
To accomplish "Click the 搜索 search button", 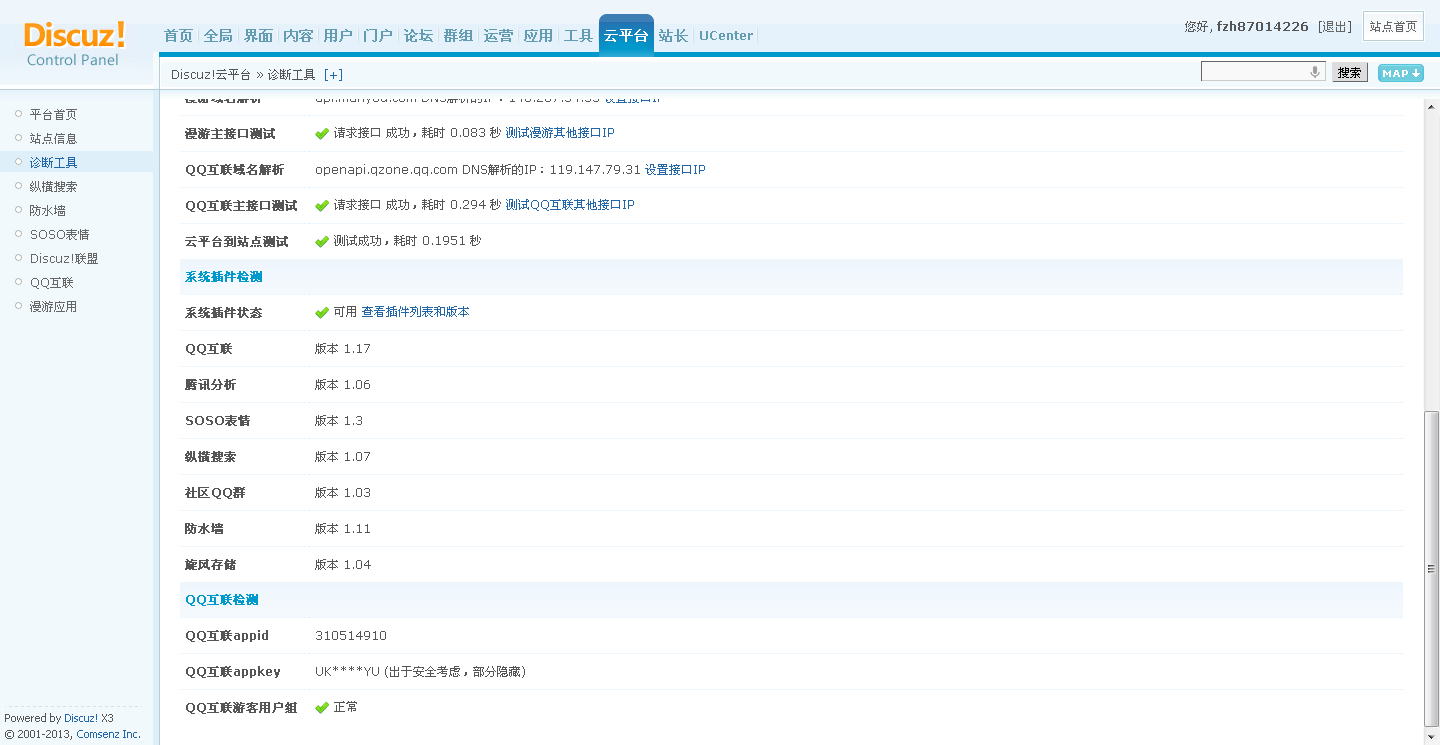I will tap(1350, 73).
